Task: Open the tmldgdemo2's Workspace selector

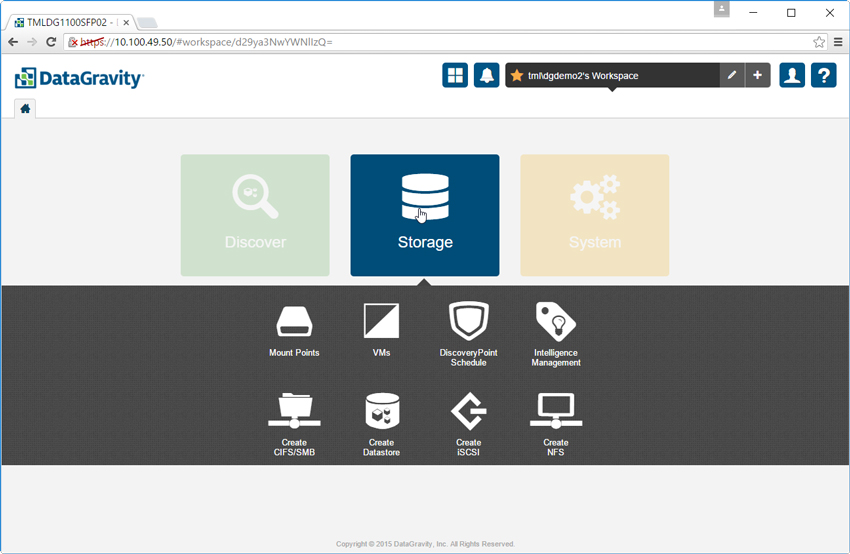Action: [613, 75]
